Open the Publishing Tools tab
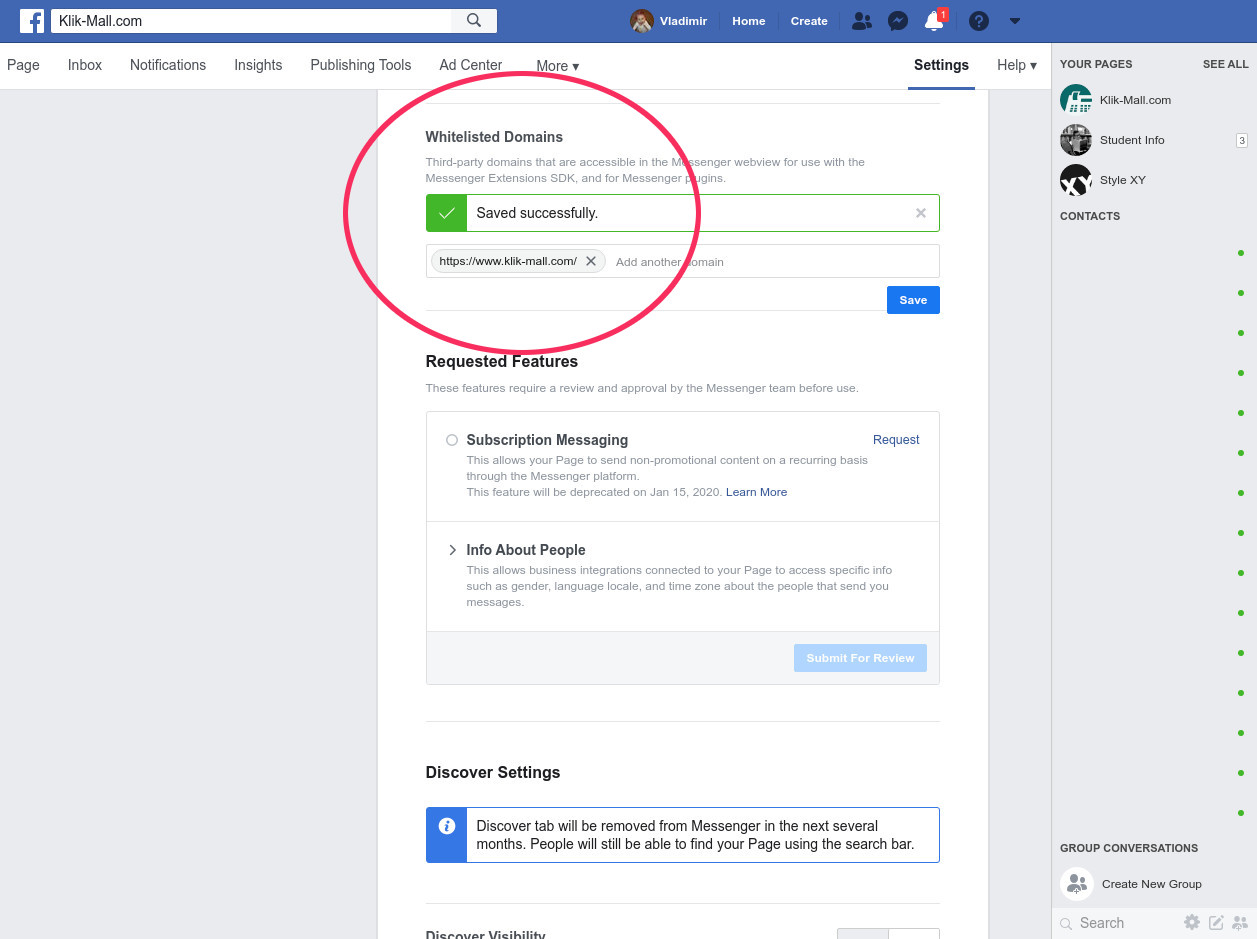The image size is (1257, 939). pyautogui.click(x=360, y=65)
